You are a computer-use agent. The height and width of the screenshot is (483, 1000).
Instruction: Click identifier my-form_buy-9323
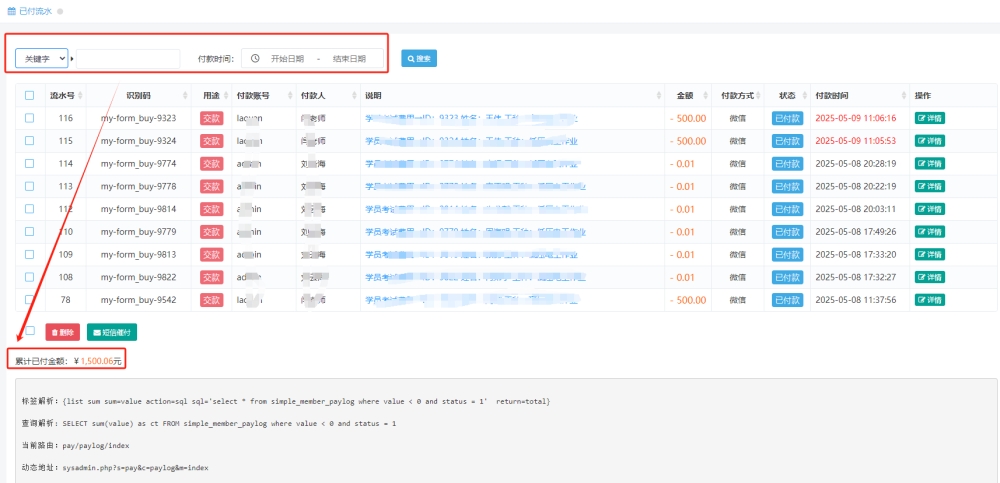pyautogui.click(x=138, y=118)
